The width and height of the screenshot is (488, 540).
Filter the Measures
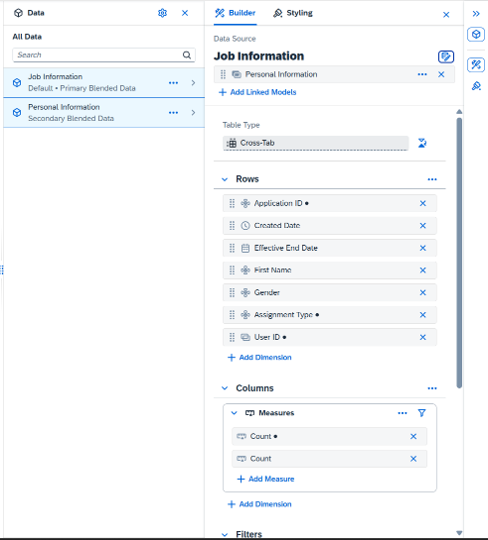pos(422,413)
